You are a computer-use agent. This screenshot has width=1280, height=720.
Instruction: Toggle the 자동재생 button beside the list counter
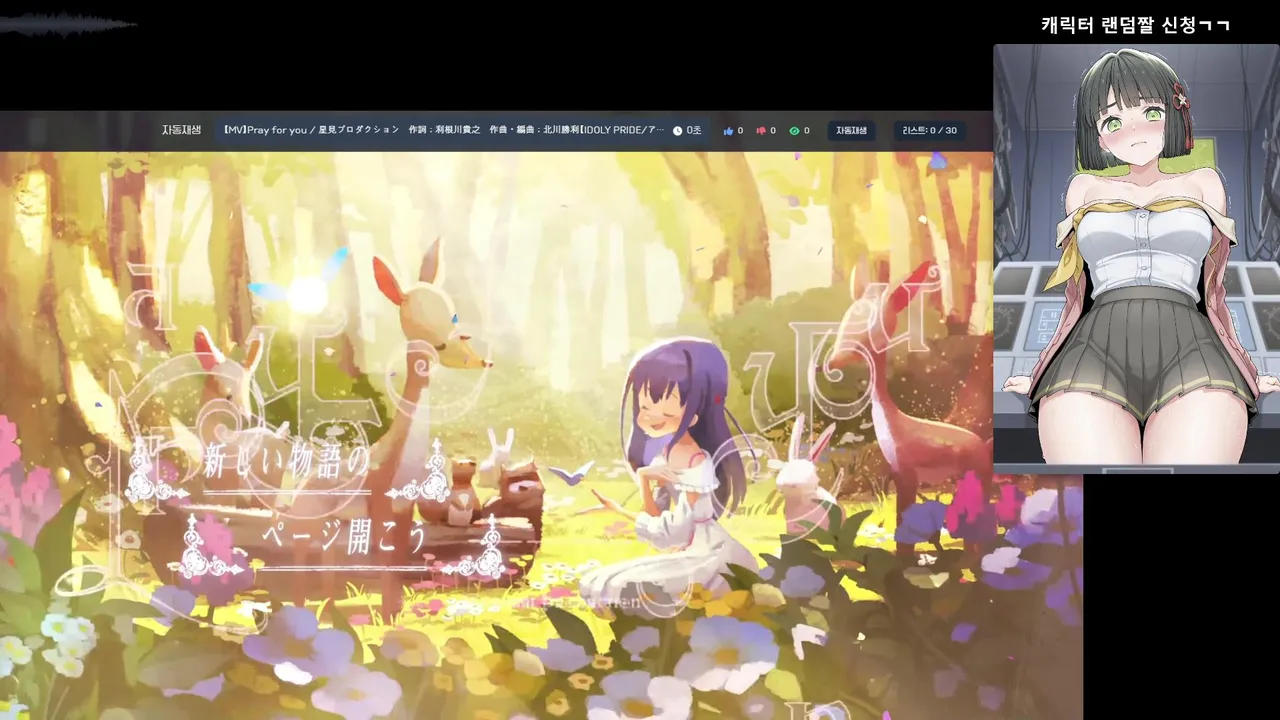(851, 131)
